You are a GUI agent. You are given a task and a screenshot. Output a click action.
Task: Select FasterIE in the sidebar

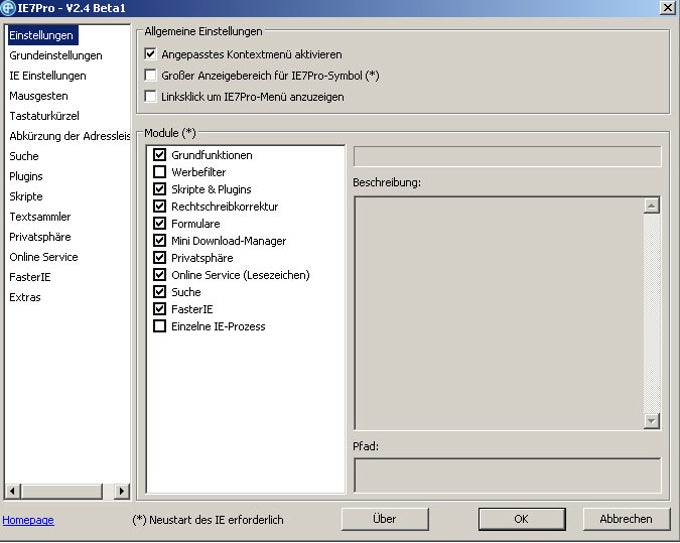point(30,277)
